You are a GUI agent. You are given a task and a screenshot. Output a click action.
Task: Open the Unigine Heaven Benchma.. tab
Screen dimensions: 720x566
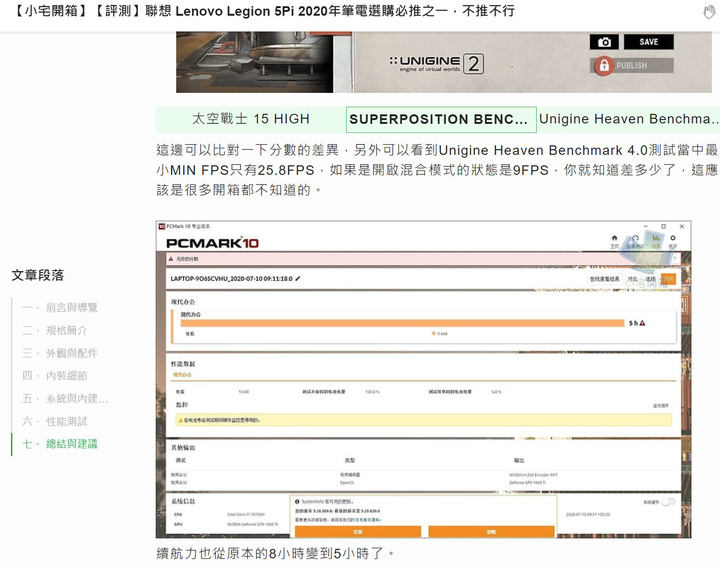pyautogui.click(x=628, y=119)
